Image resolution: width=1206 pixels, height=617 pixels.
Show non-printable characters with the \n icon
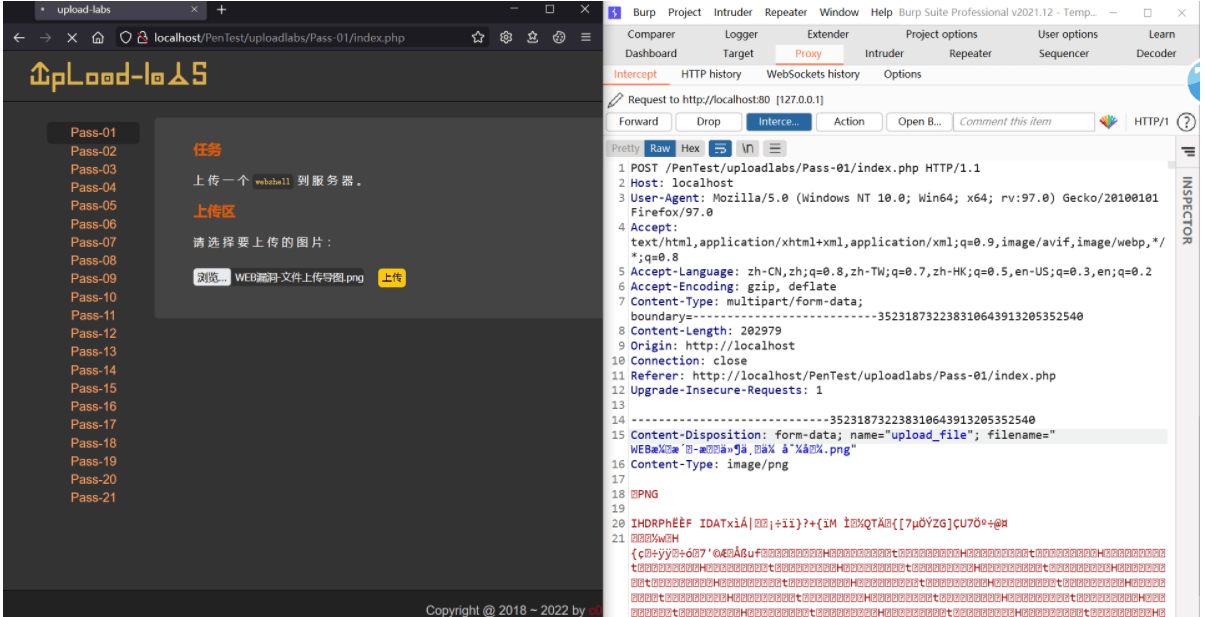[x=747, y=148]
